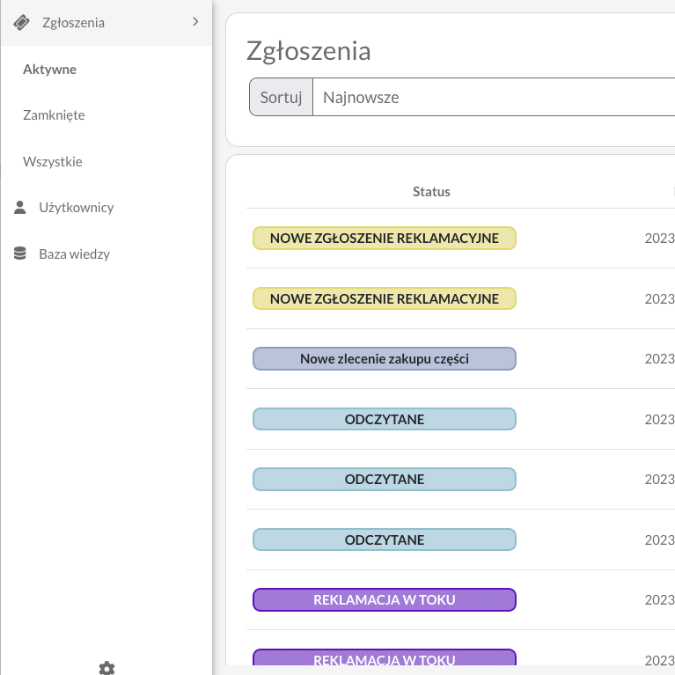The height and width of the screenshot is (675, 675).
Task: Collapse the Zgłoszenia menu chevron
Action: coord(195,22)
